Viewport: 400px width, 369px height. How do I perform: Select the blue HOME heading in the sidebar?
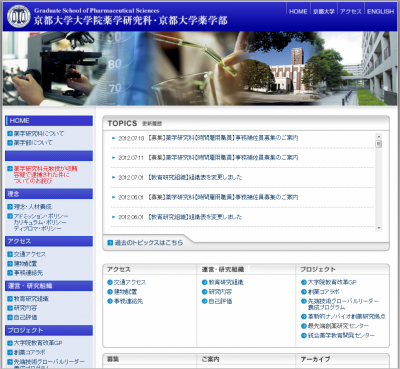[49, 121]
